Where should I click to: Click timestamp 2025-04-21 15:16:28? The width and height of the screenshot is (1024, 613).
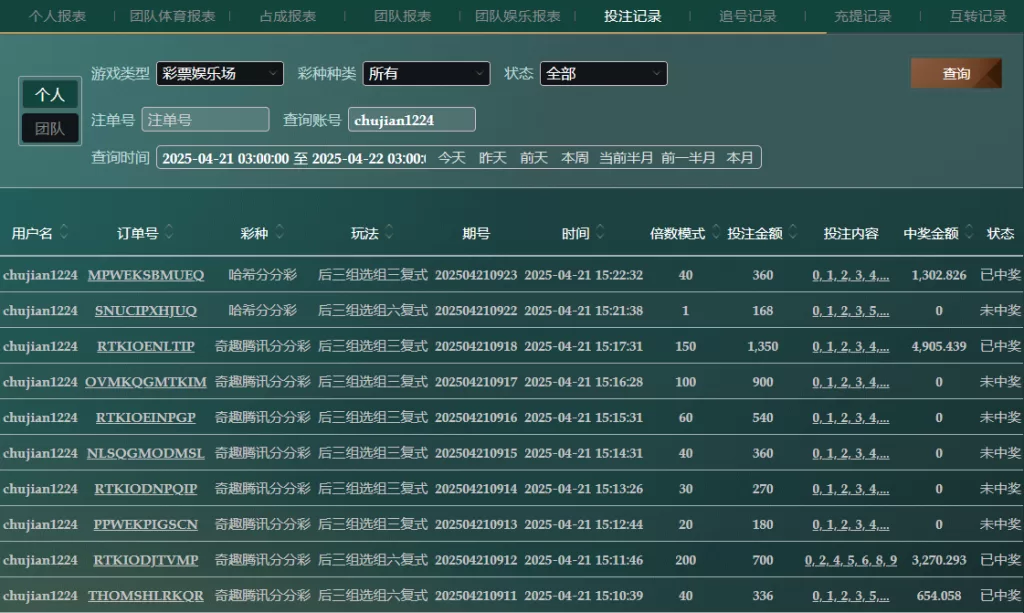pos(584,382)
